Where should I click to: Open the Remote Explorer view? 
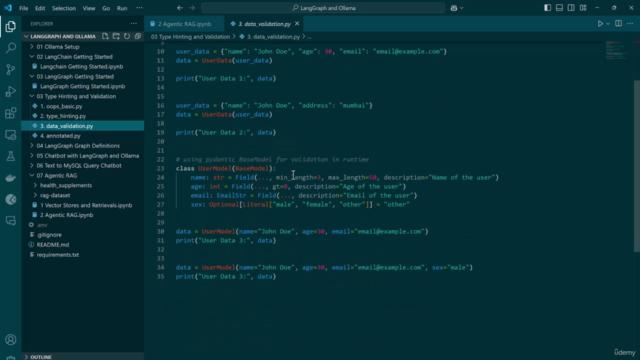tap(11, 135)
